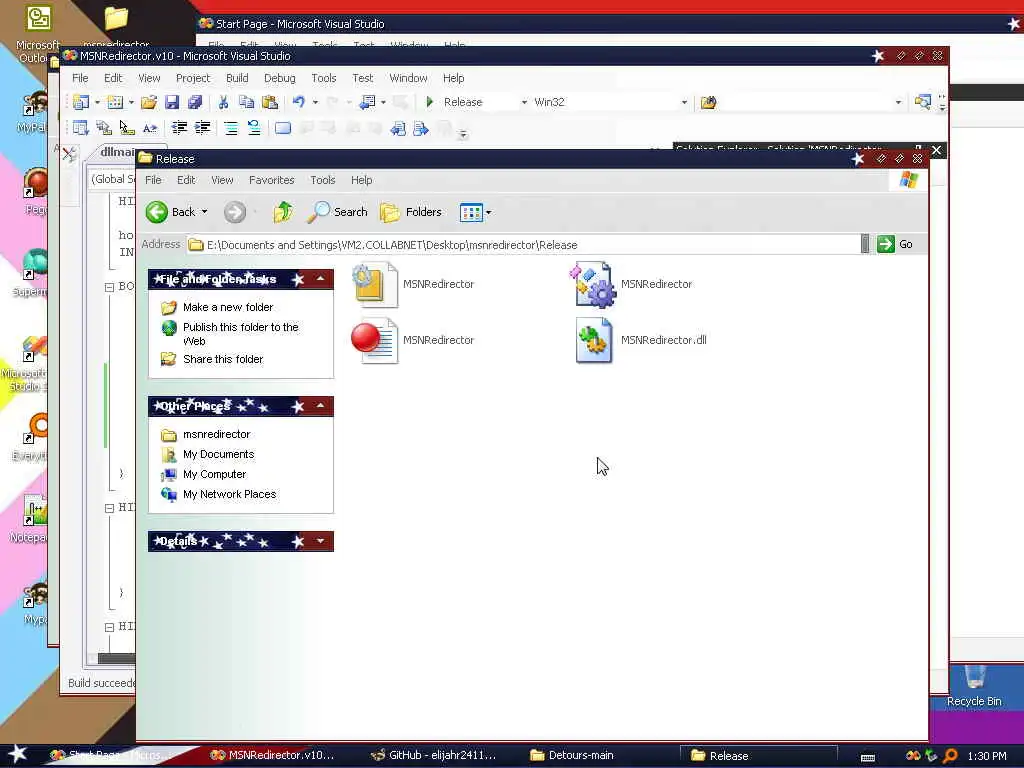Uncomment selected lines icon
This screenshot has width=1024, height=768.
coord(254,128)
